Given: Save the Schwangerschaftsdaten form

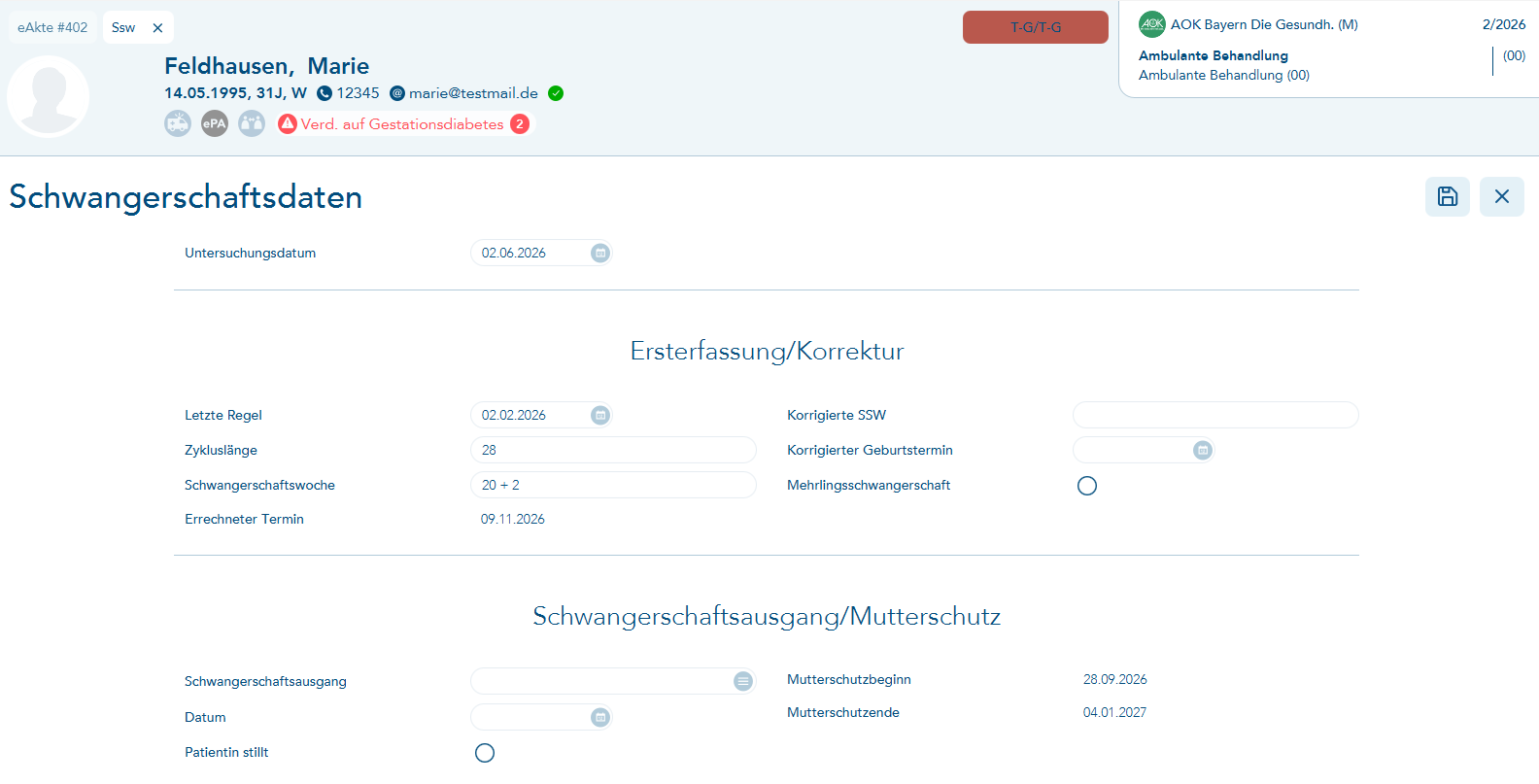Looking at the screenshot, I should click(x=1448, y=196).
